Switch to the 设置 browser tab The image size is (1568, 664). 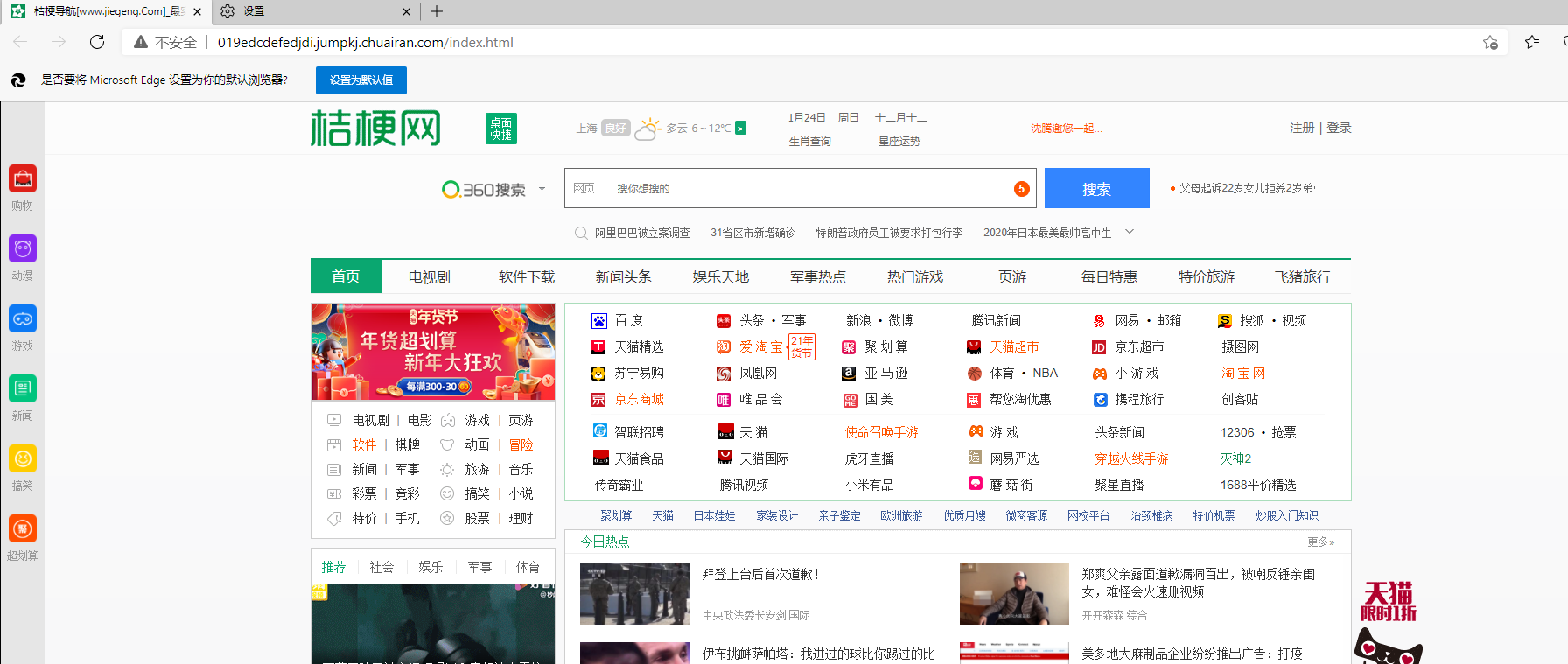coord(315,11)
